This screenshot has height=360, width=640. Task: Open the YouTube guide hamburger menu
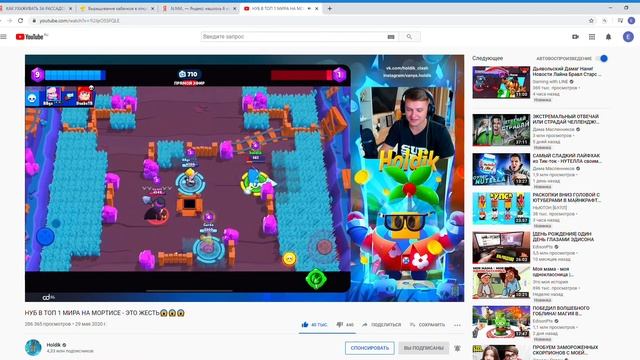pyautogui.click(x=4, y=37)
